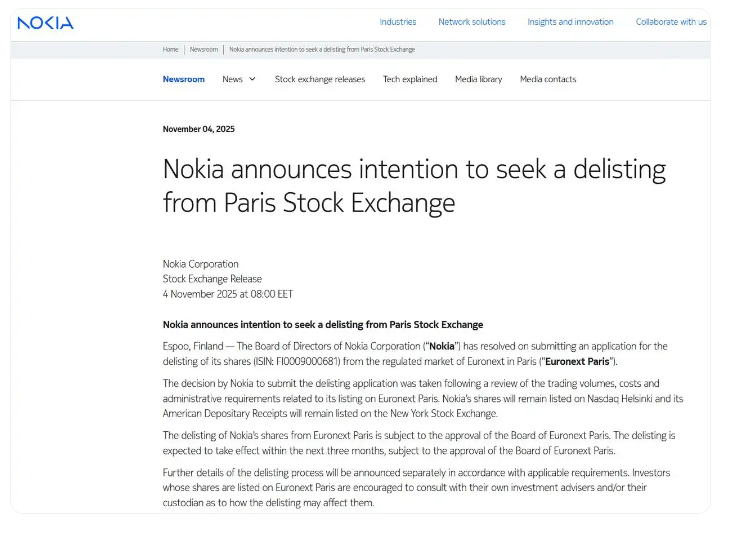
Task: Switch to Tech explained
Action: tap(410, 79)
